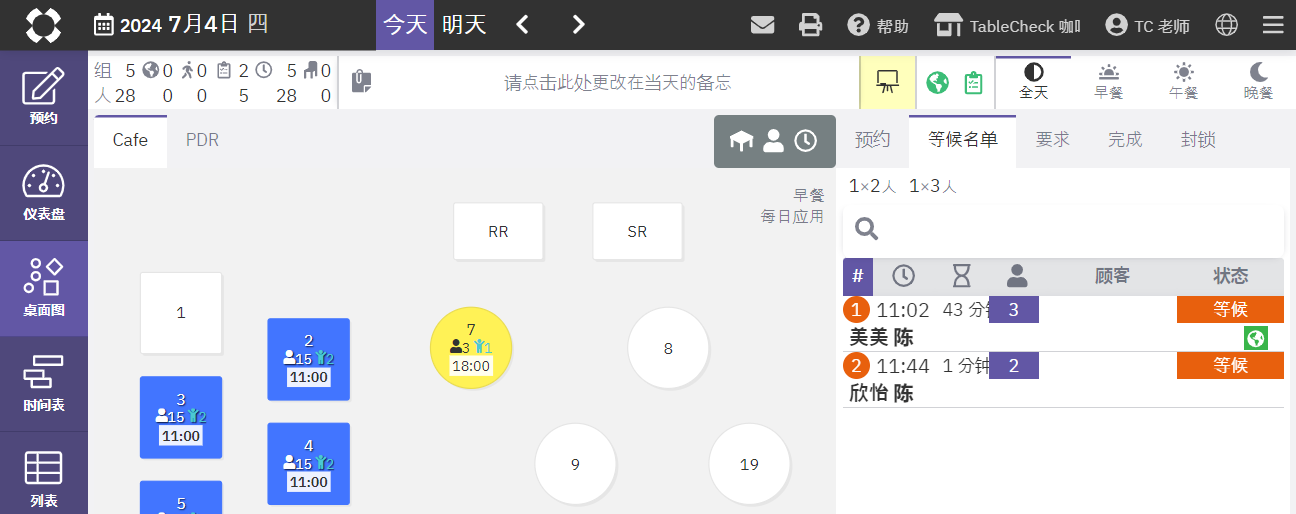Click the clipboard count icon in summary
Screen dimensions: 1296x514
(x=224, y=71)
